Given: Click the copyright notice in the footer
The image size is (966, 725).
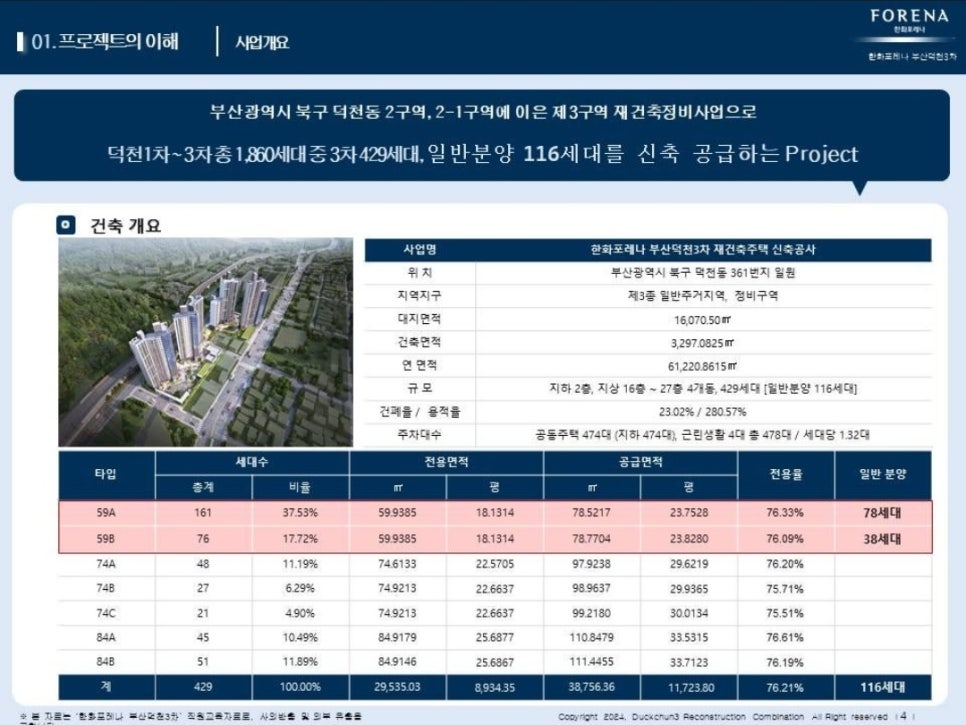Looking at the screenshot, I should 723,717.
